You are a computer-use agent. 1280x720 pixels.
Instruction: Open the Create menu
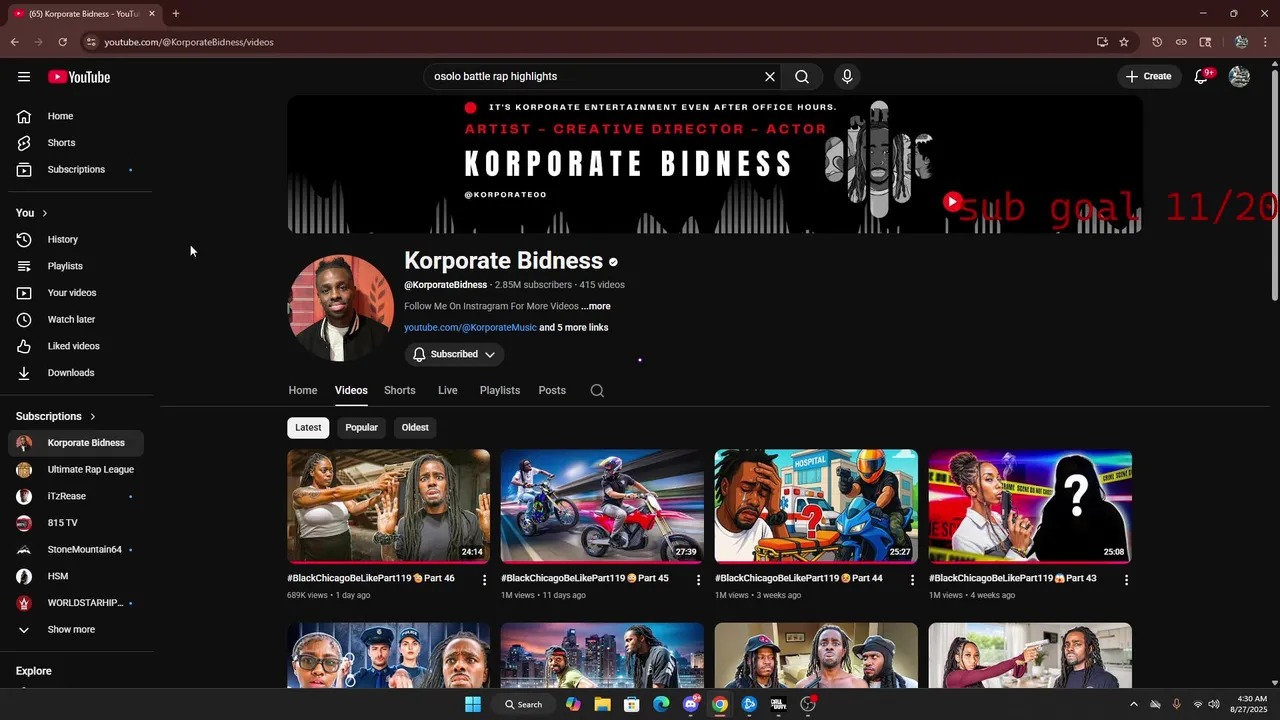click(1148, 77)
